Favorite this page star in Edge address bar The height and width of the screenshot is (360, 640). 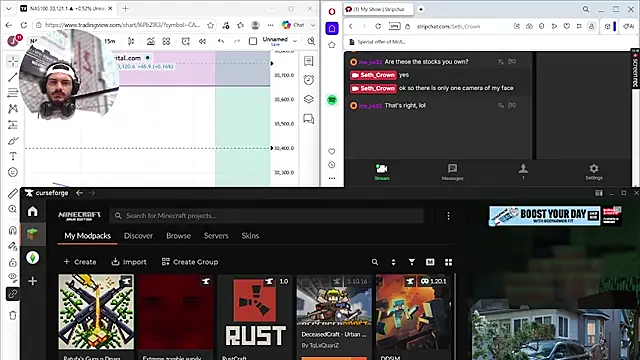click(210, 25)
